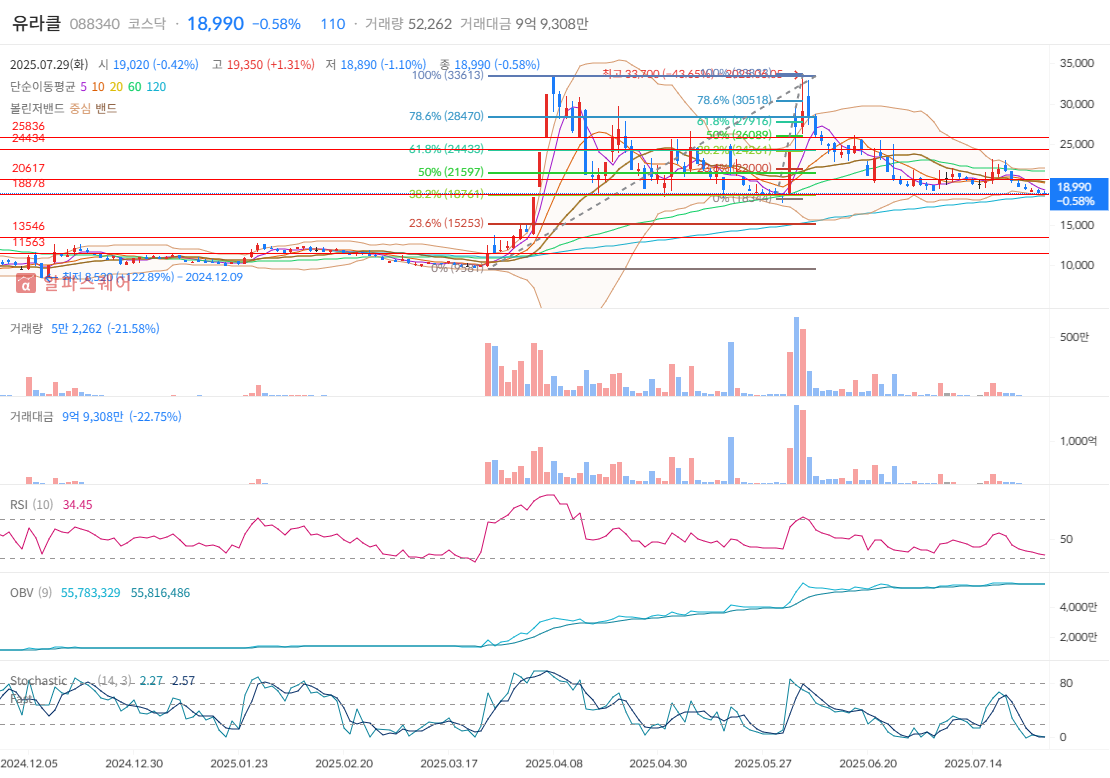Click the 코스닥 market label
This screenshot has height=778, width=1110.
(147, 24)
